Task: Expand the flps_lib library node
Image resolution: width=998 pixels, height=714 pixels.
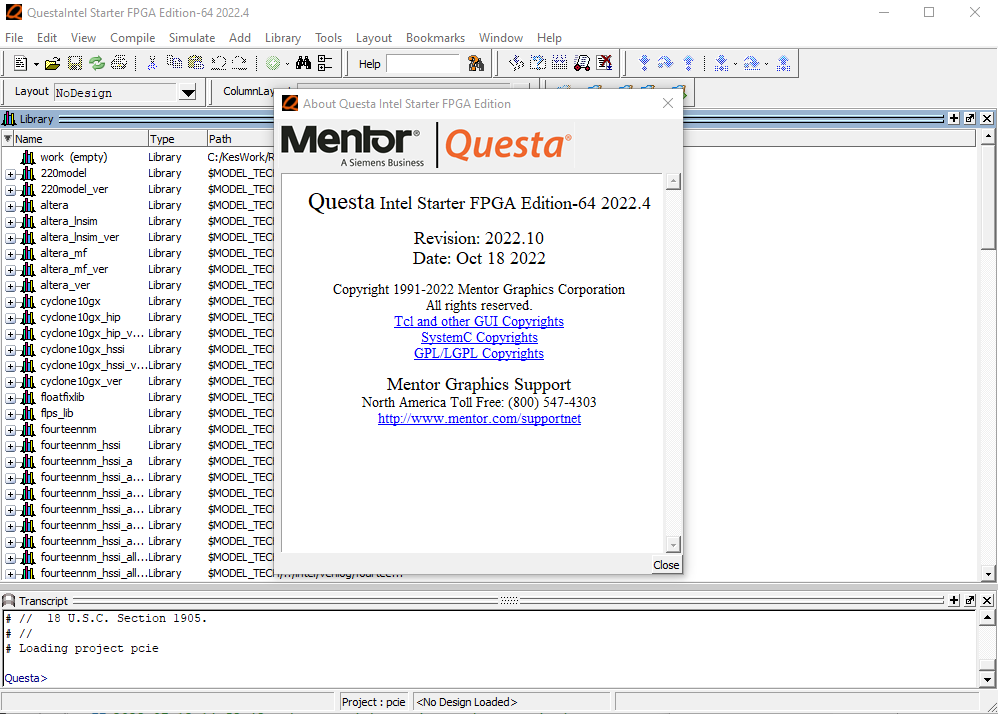Action: coord(11,414)
